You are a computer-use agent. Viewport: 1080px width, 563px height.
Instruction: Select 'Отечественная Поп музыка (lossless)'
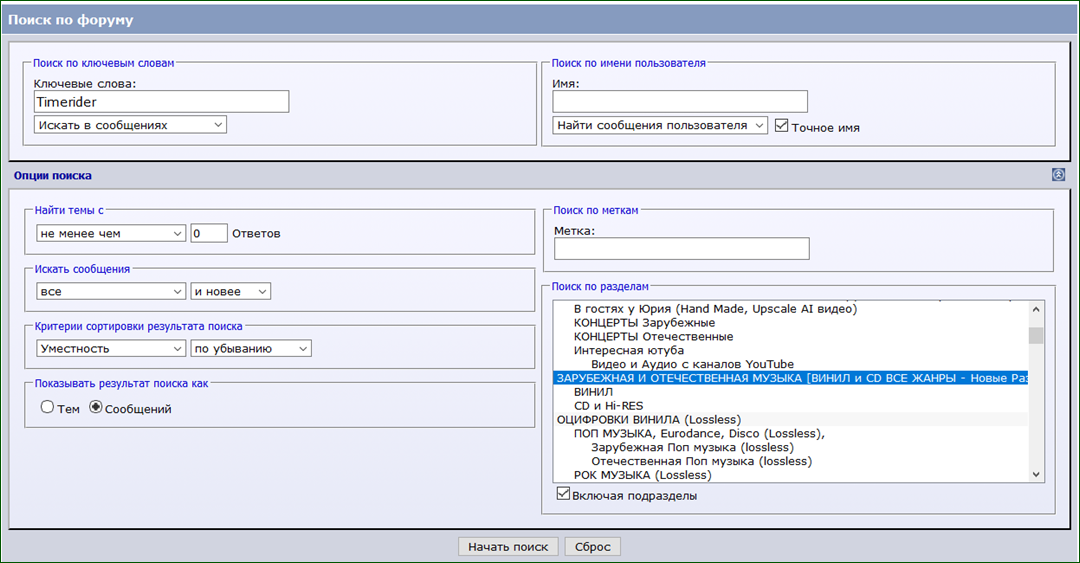point(791,460)
